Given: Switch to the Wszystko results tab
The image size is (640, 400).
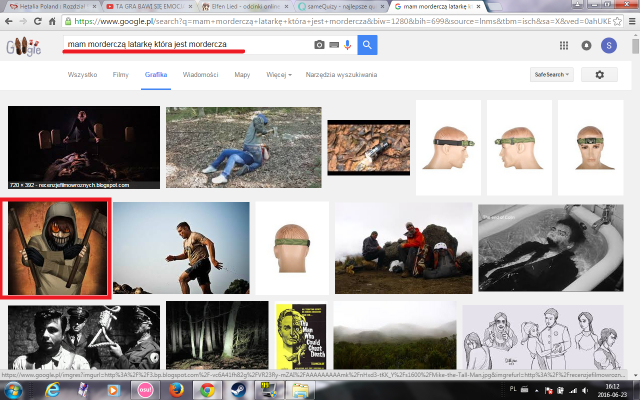Looking at the screenshot, I should 82,75.
